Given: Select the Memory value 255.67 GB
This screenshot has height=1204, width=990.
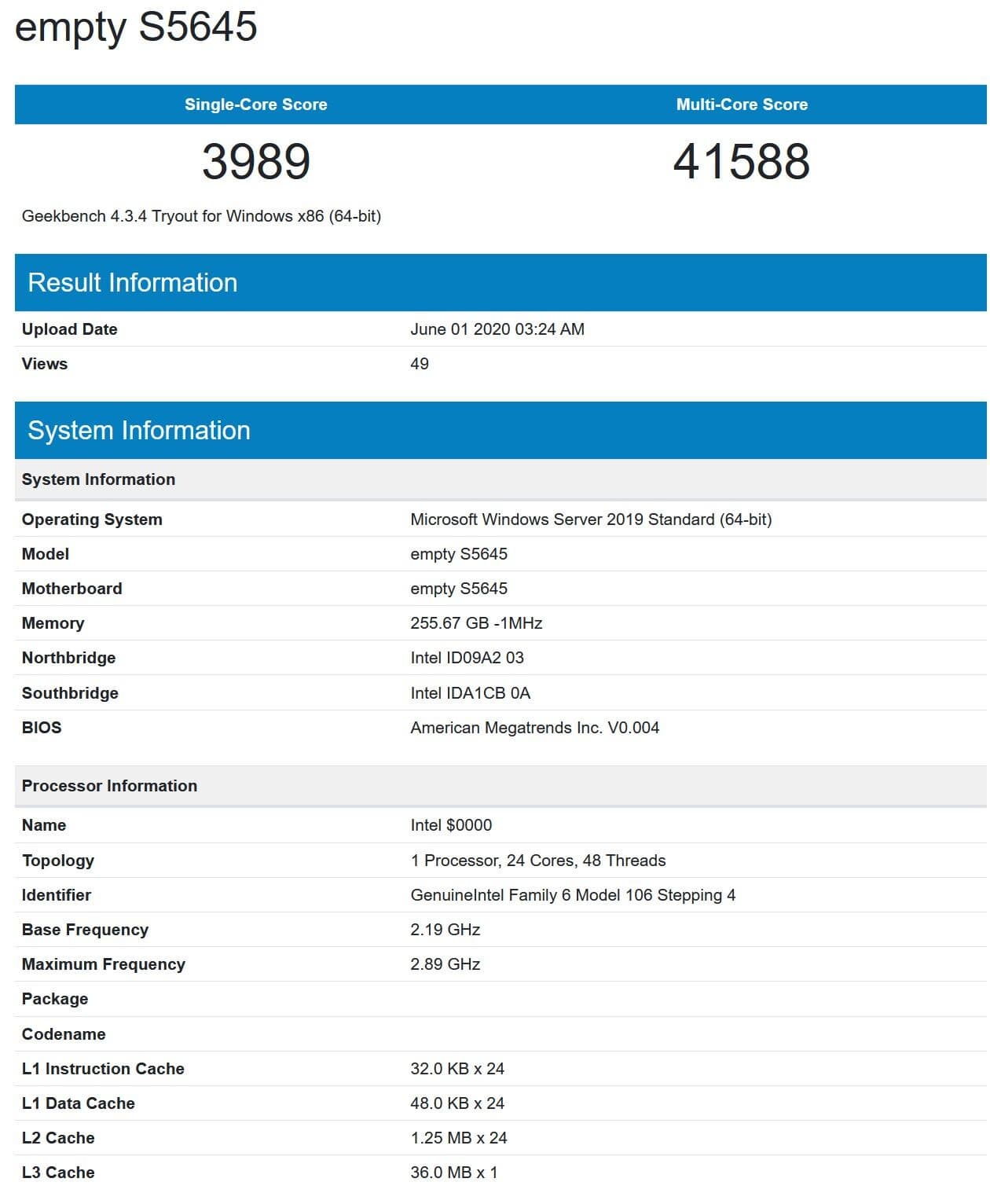Looking at the screenshot, I should (476, 623).
